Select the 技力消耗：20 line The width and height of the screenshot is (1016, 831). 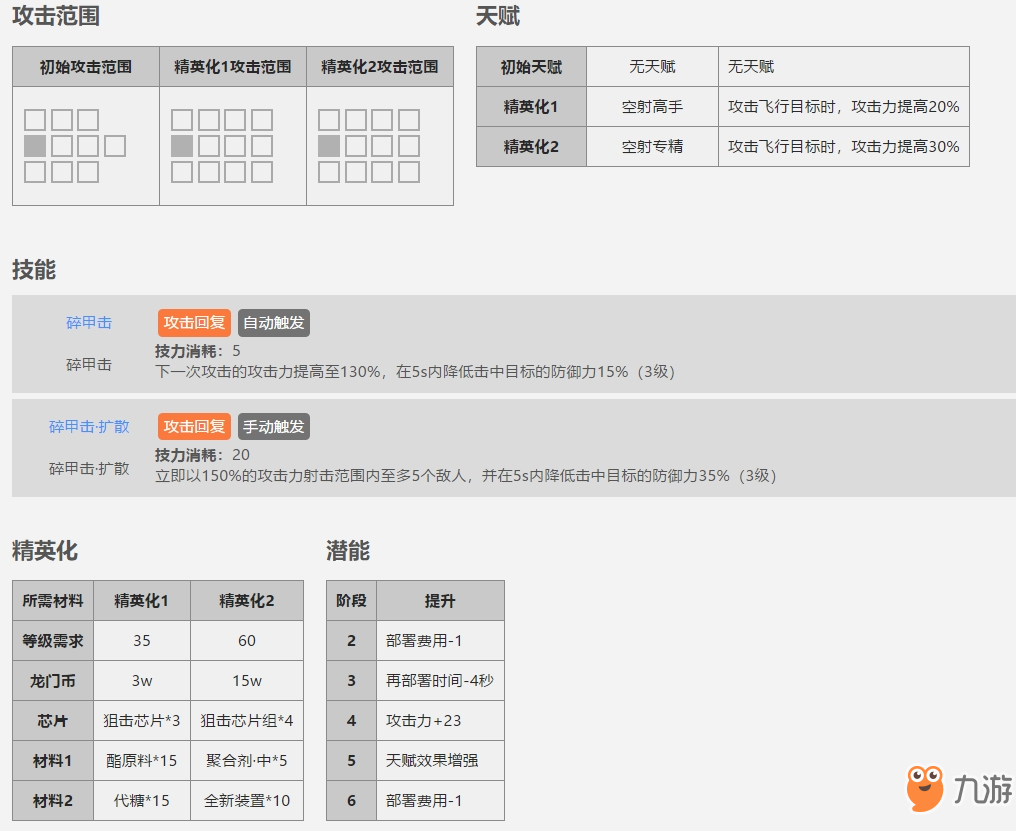click(x=202, y=454)
